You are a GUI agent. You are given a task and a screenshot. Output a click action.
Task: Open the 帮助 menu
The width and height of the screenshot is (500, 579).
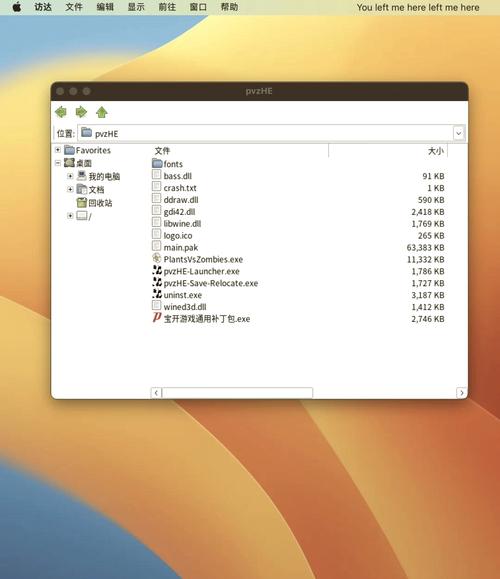click(229, 7)
